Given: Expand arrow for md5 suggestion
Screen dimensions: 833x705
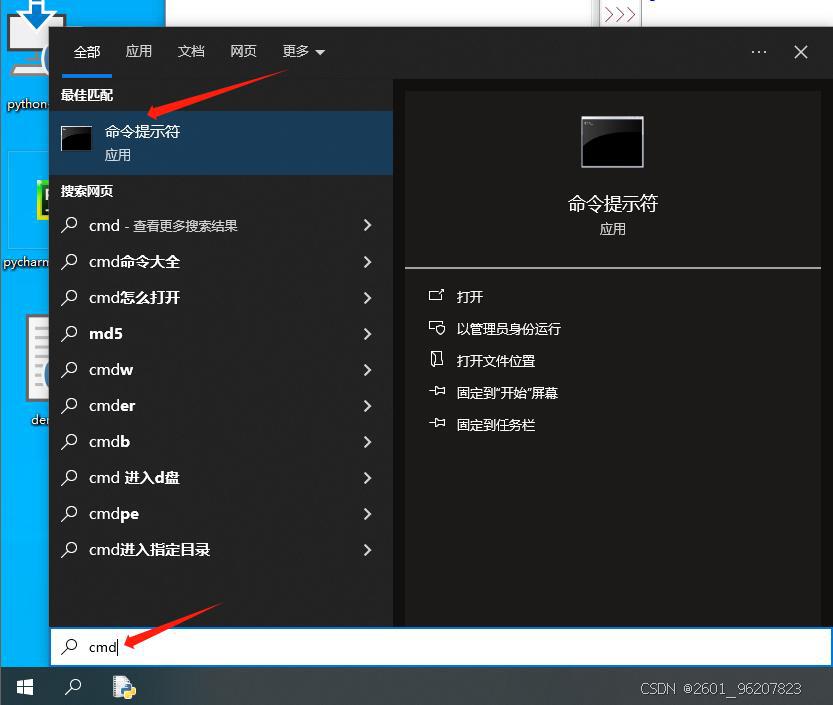Looking at the screenshot, I should 367,334.
